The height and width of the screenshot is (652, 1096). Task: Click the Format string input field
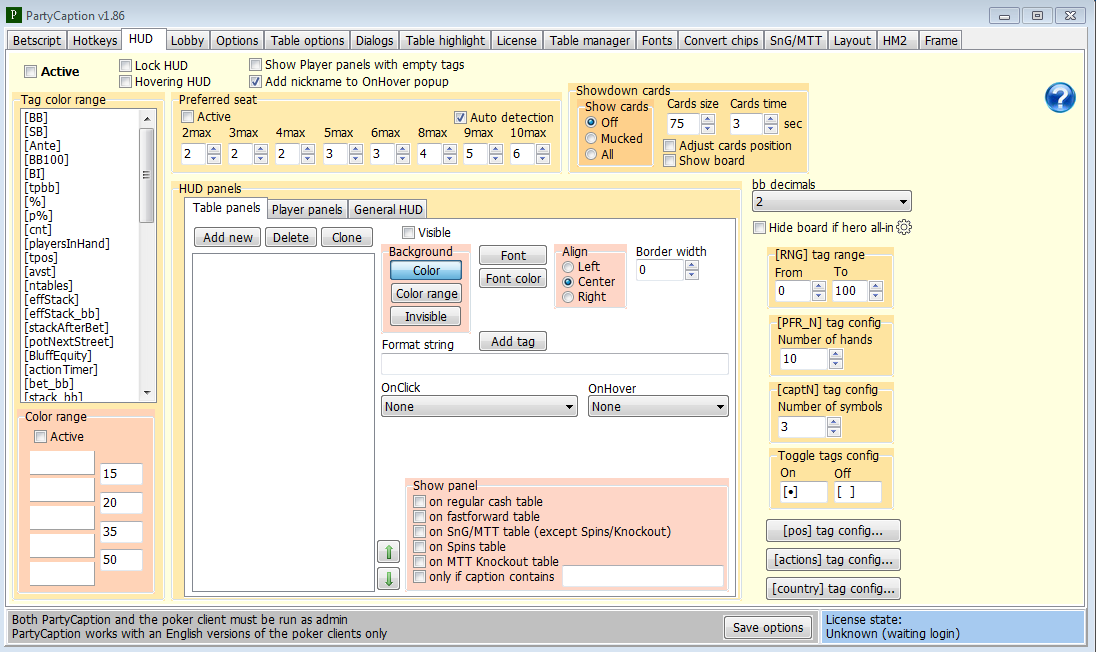(x=555, y=364)
